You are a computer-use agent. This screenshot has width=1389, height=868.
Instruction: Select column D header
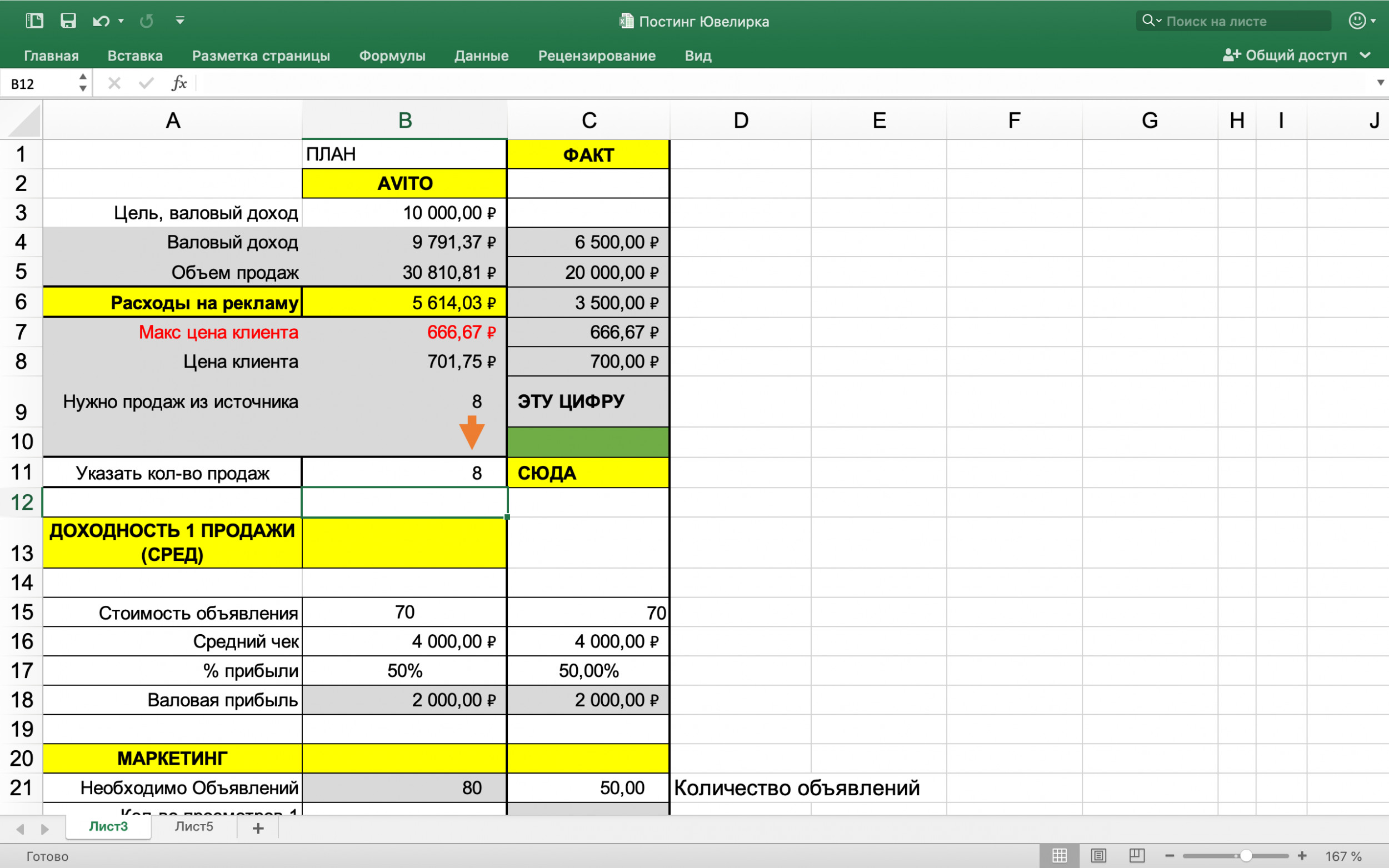click(740, 120)
